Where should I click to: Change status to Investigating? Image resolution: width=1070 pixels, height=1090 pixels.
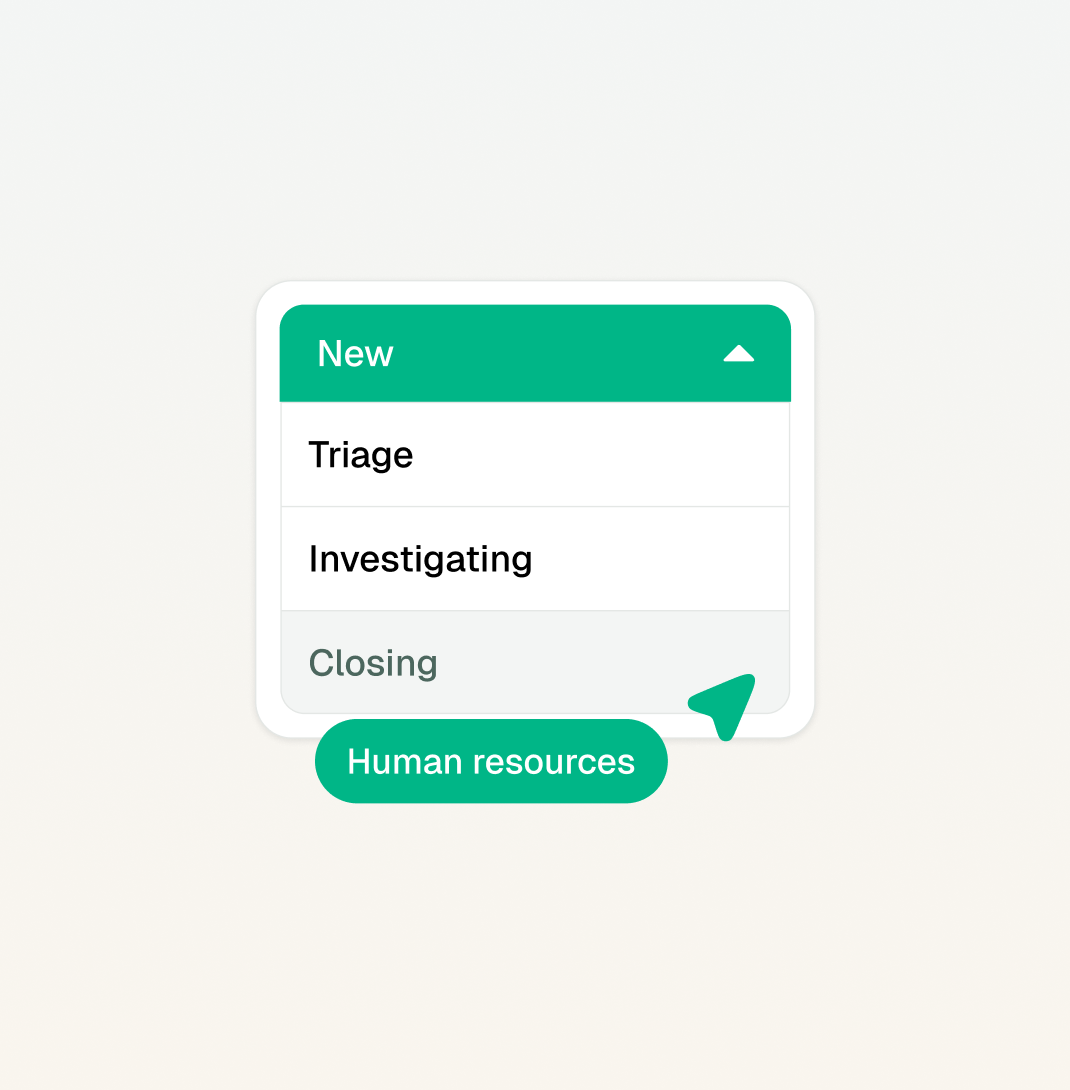pos(535,559)
